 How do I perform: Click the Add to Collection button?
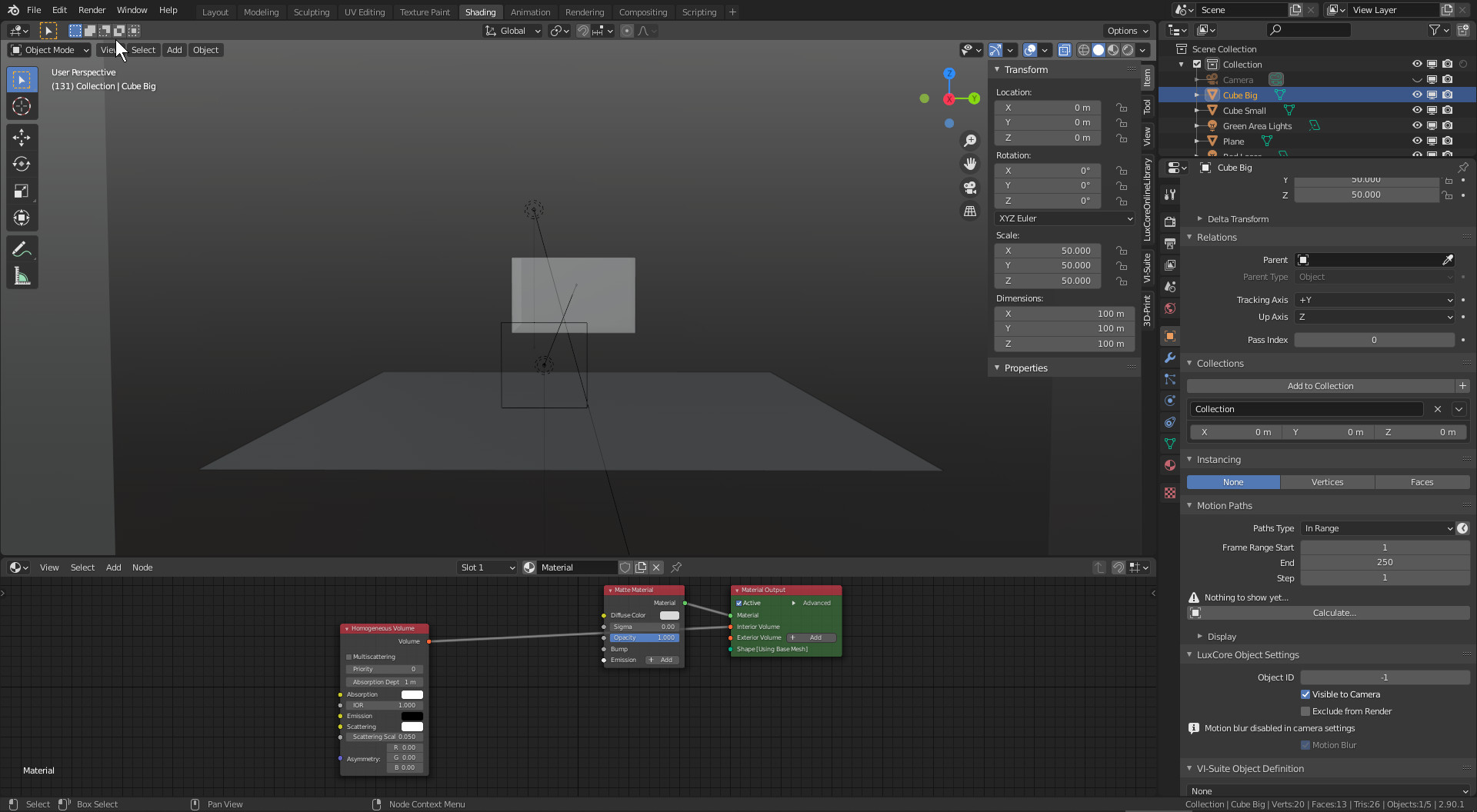pos(1320,386)
